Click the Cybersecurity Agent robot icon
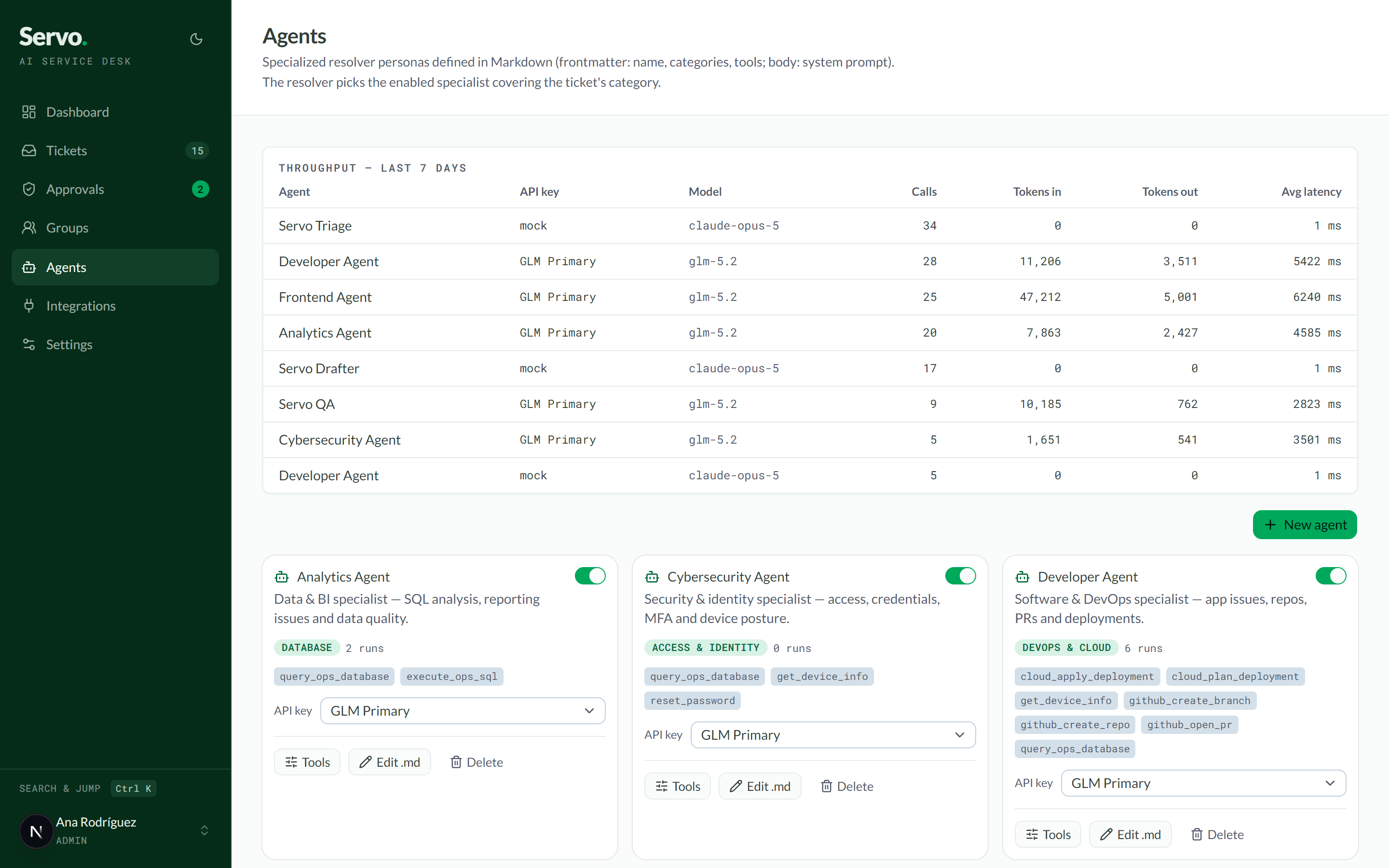1389x868 pixels. [652, 576]
